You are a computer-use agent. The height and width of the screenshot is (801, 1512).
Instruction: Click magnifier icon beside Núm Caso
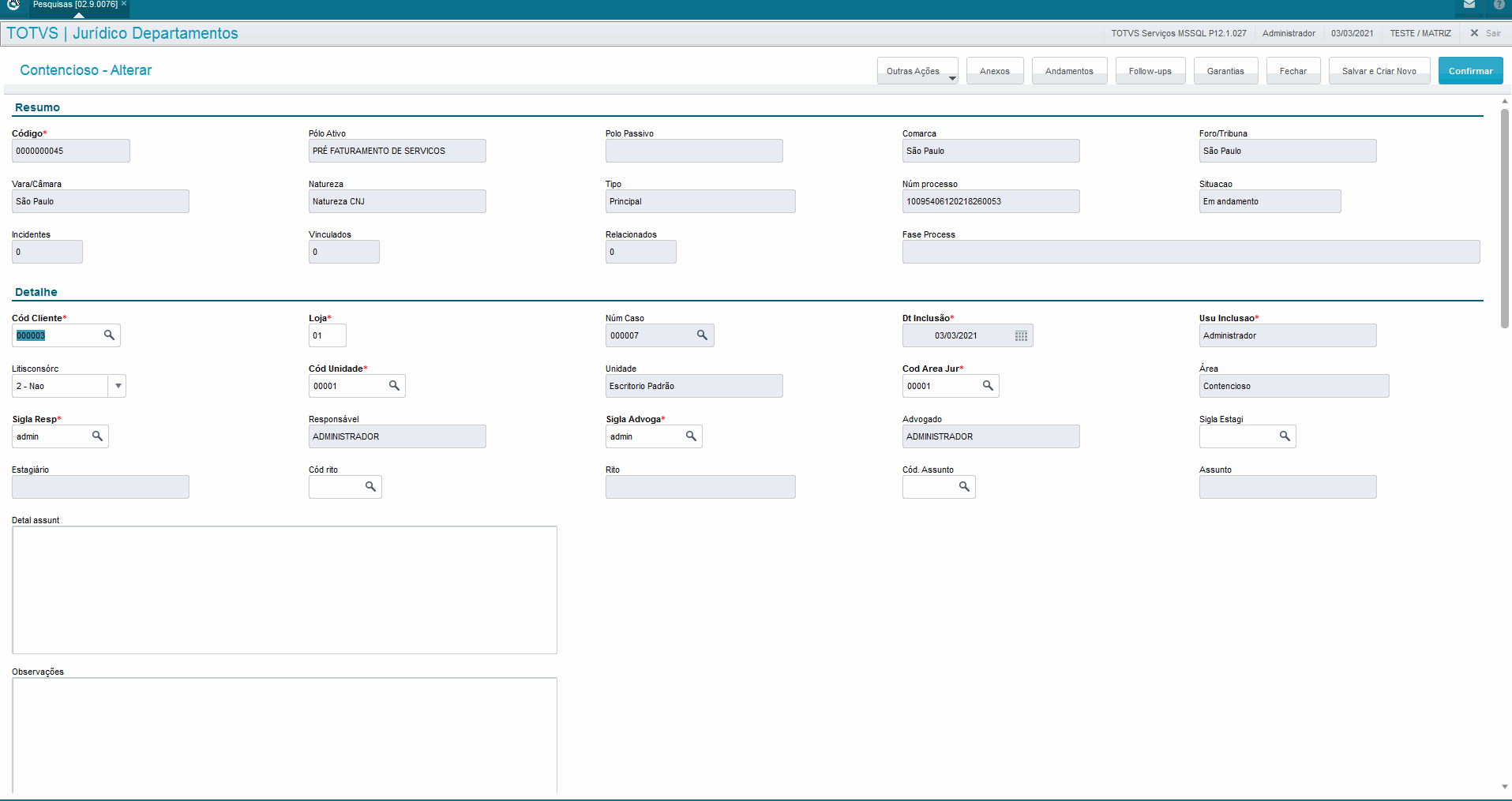pos(703,335)
